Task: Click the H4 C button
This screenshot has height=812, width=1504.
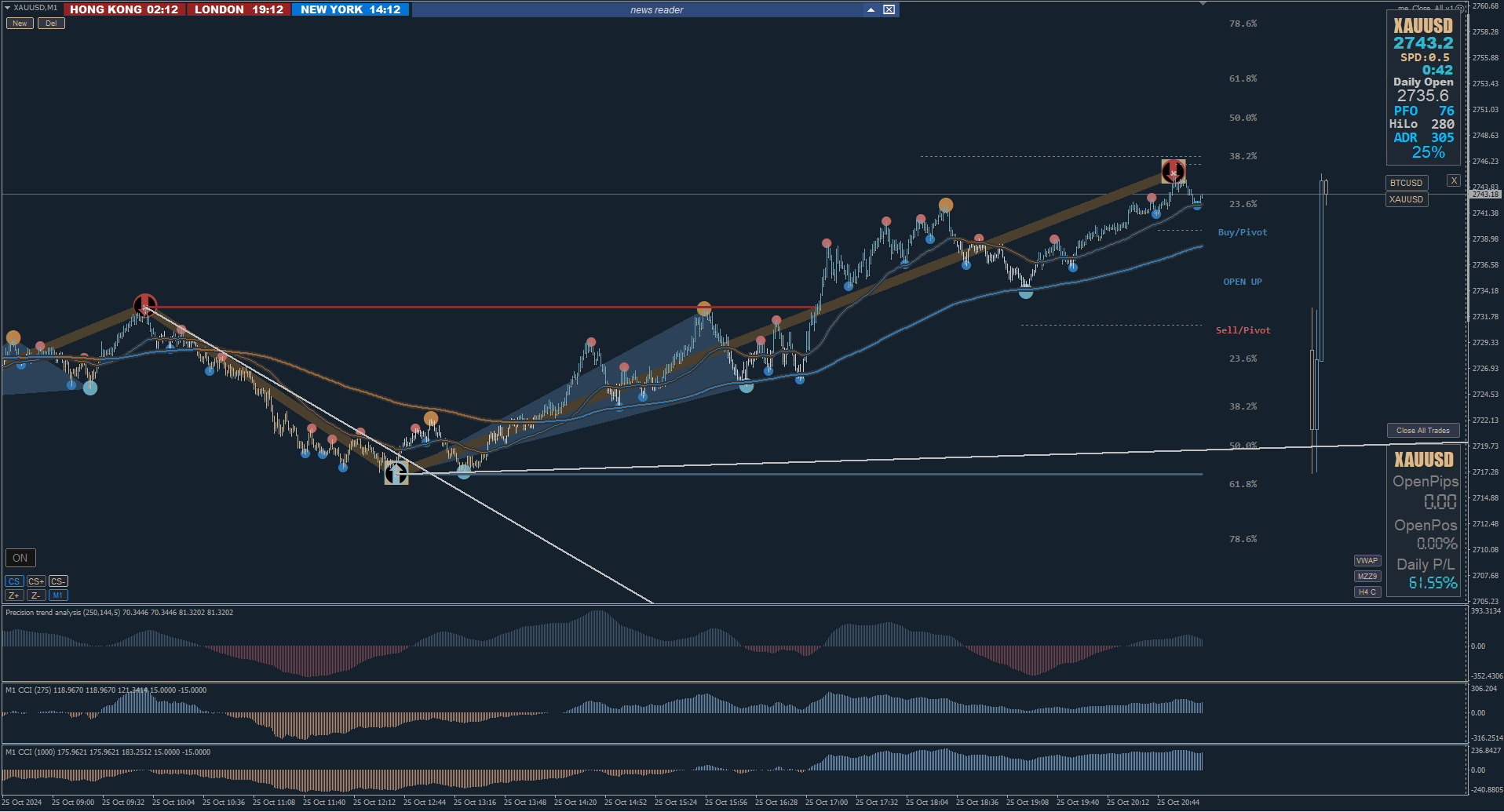Action: coord(1367,592)
